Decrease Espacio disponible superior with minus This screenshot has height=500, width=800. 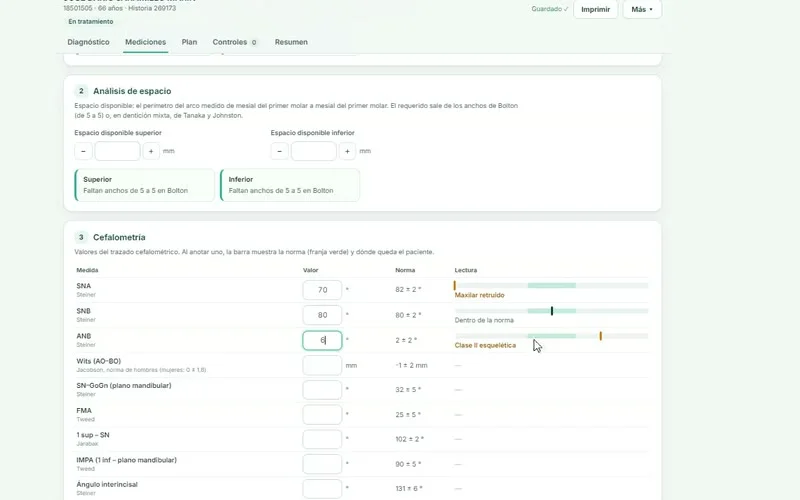pos(83,151)
